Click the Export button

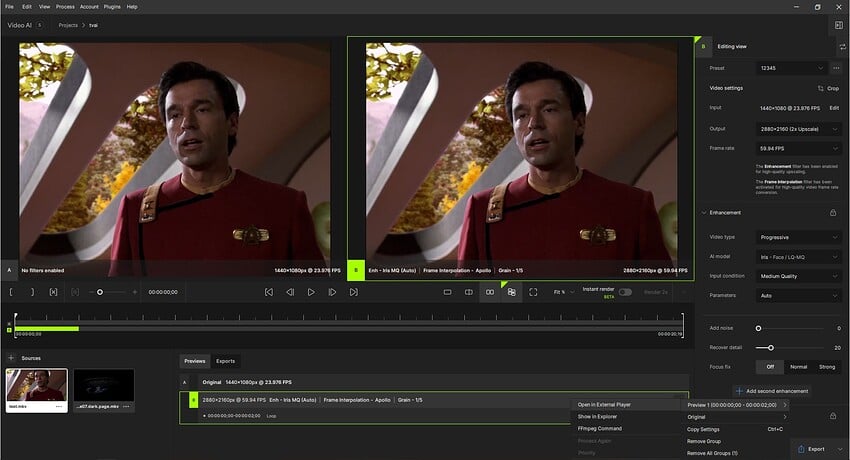click(x=812, y=449)
